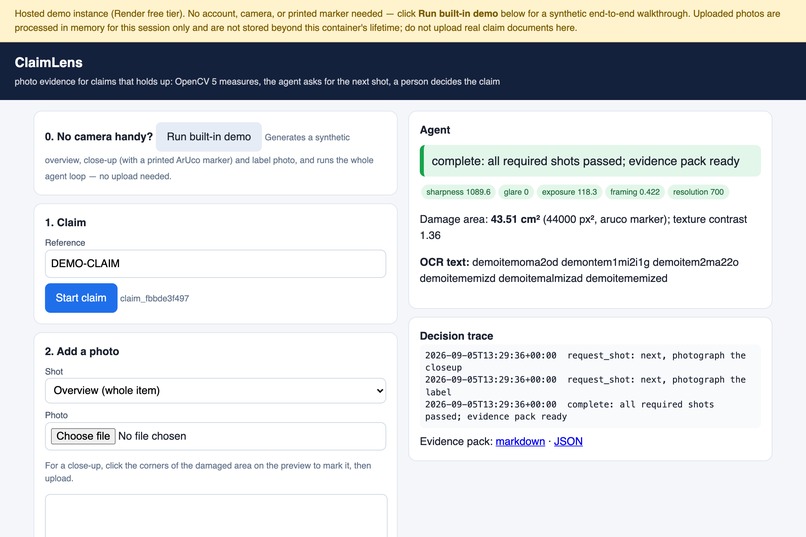The width and height of the screenshot is (806, 537).
Task: Click the No file chosen text
Action: point(152,436)
